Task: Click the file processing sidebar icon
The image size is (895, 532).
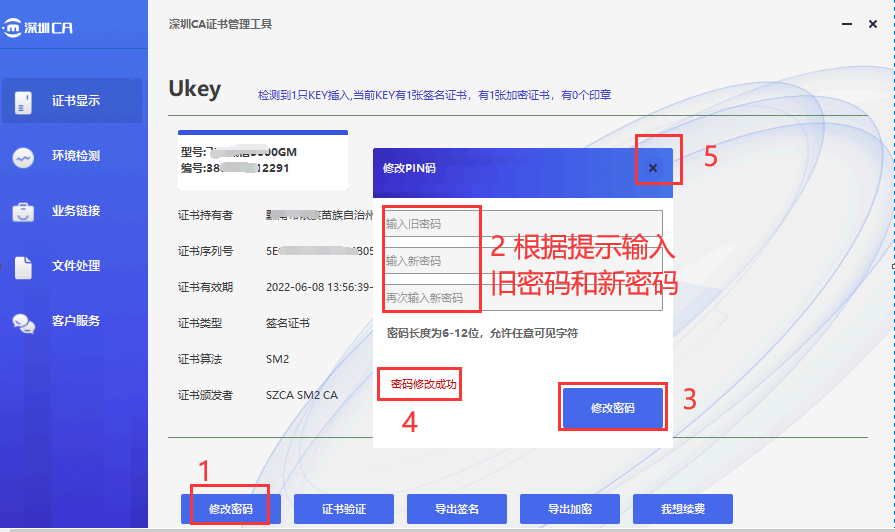Action: pos(23,266)
